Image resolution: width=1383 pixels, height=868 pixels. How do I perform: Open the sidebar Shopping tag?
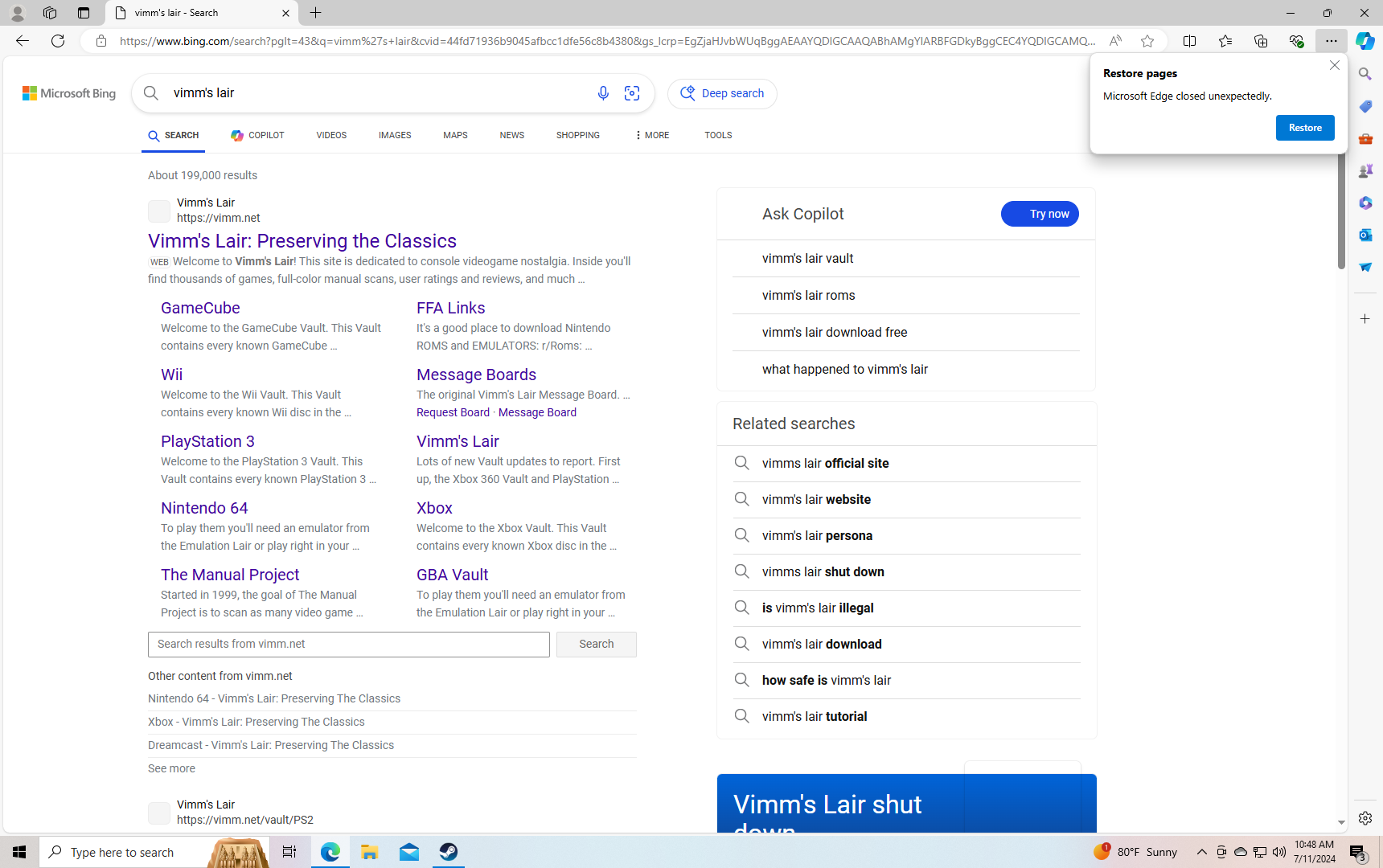tap(1365, 106)
